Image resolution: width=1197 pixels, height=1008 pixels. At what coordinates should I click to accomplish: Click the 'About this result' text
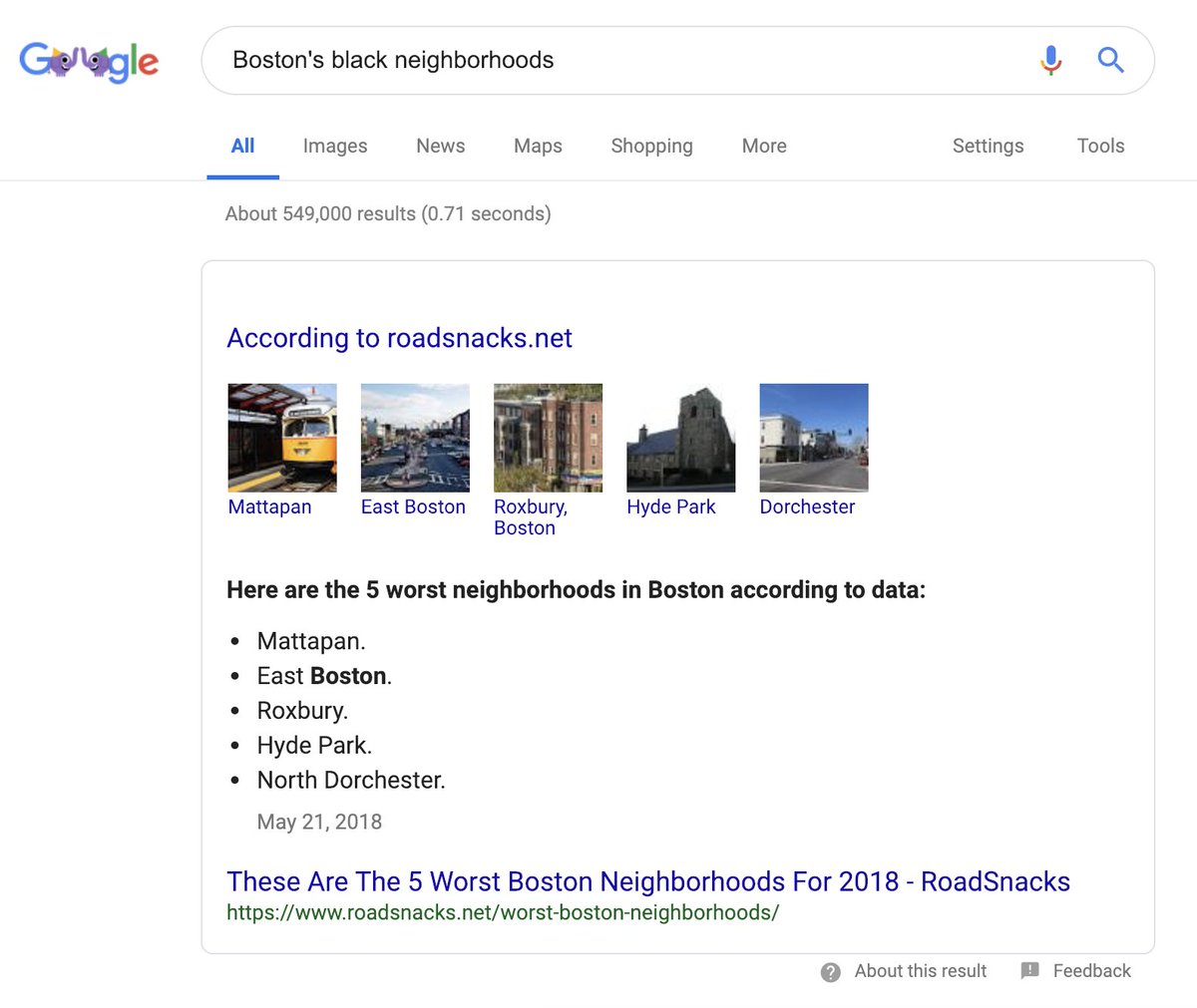(920, 971)
